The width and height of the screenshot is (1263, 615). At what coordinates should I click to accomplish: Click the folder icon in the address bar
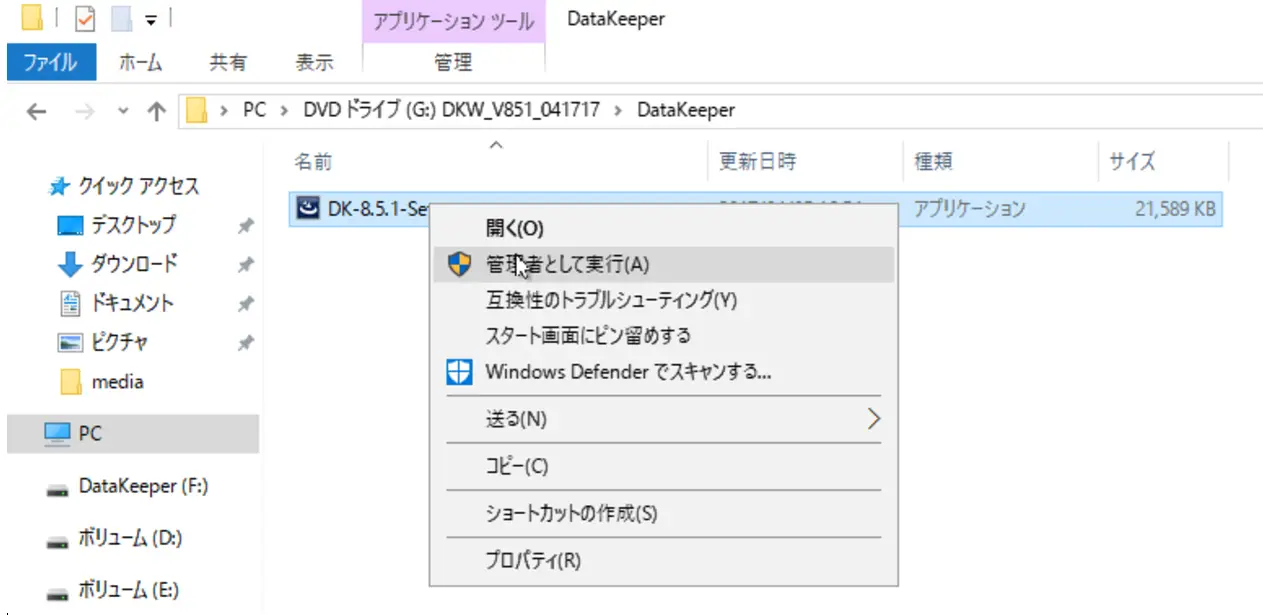click(197, 110)
